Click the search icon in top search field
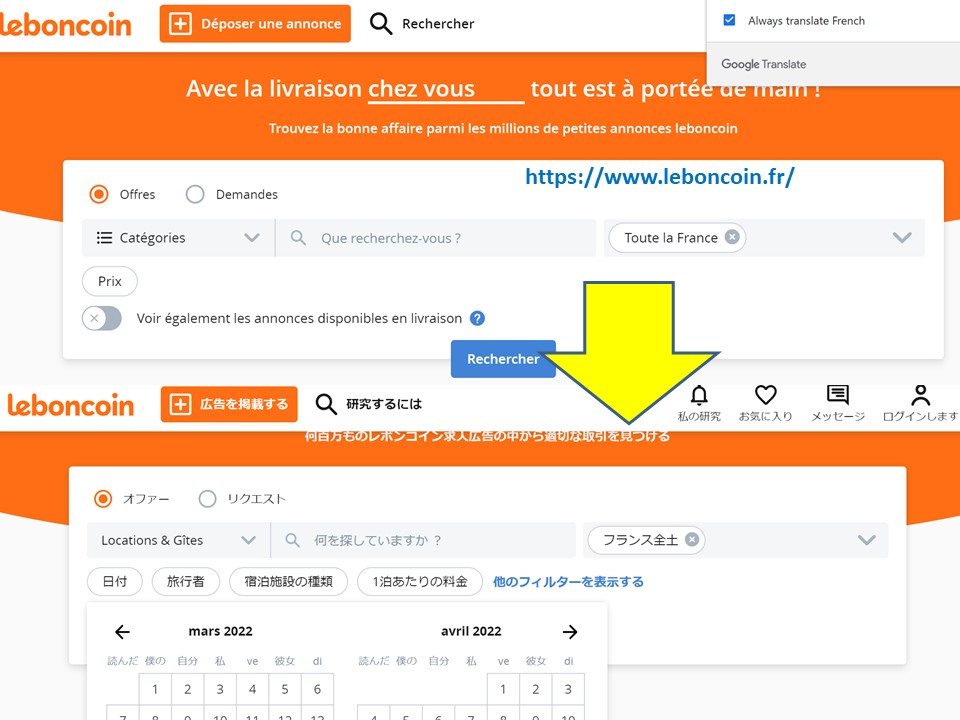The height and width of the screenshot is (720, 960). 298,238
